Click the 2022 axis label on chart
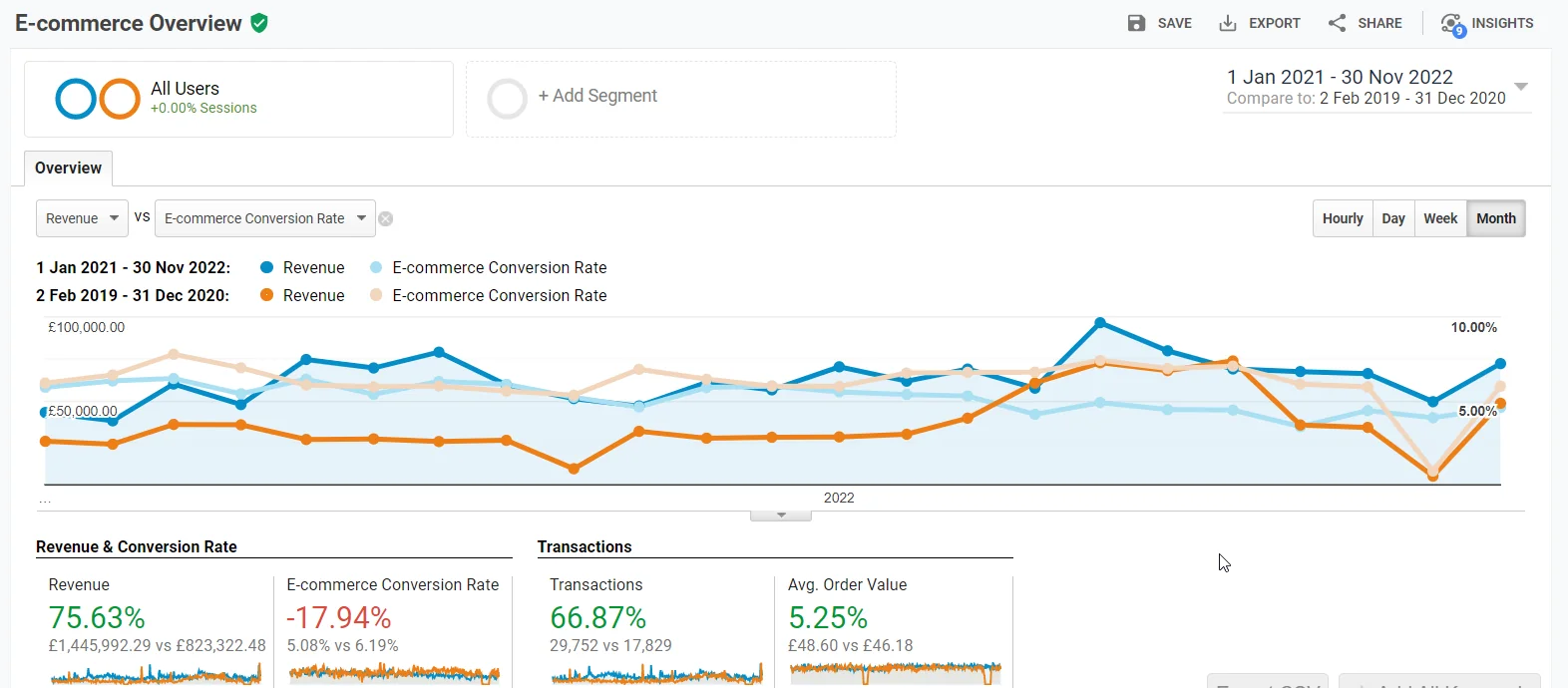The width and height of the screenshot is (1568, 688). [839, 498]
